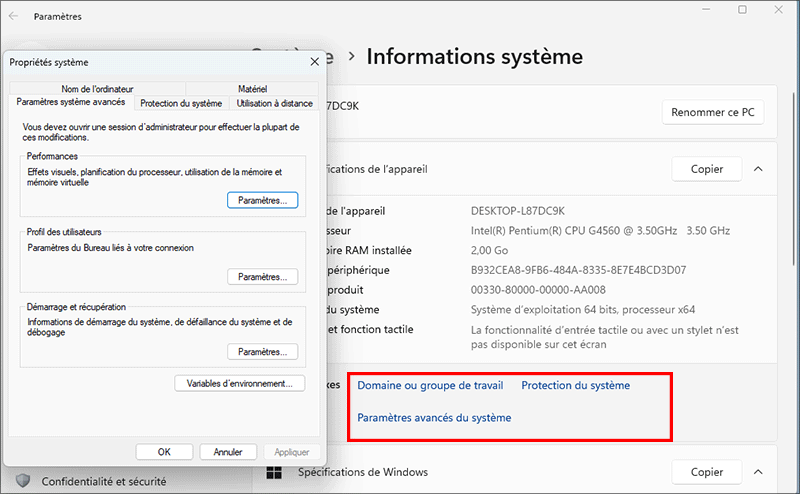Open Protection du système link in Paramètres
This screenshot has height=494, width=800.
pos(576,385)
